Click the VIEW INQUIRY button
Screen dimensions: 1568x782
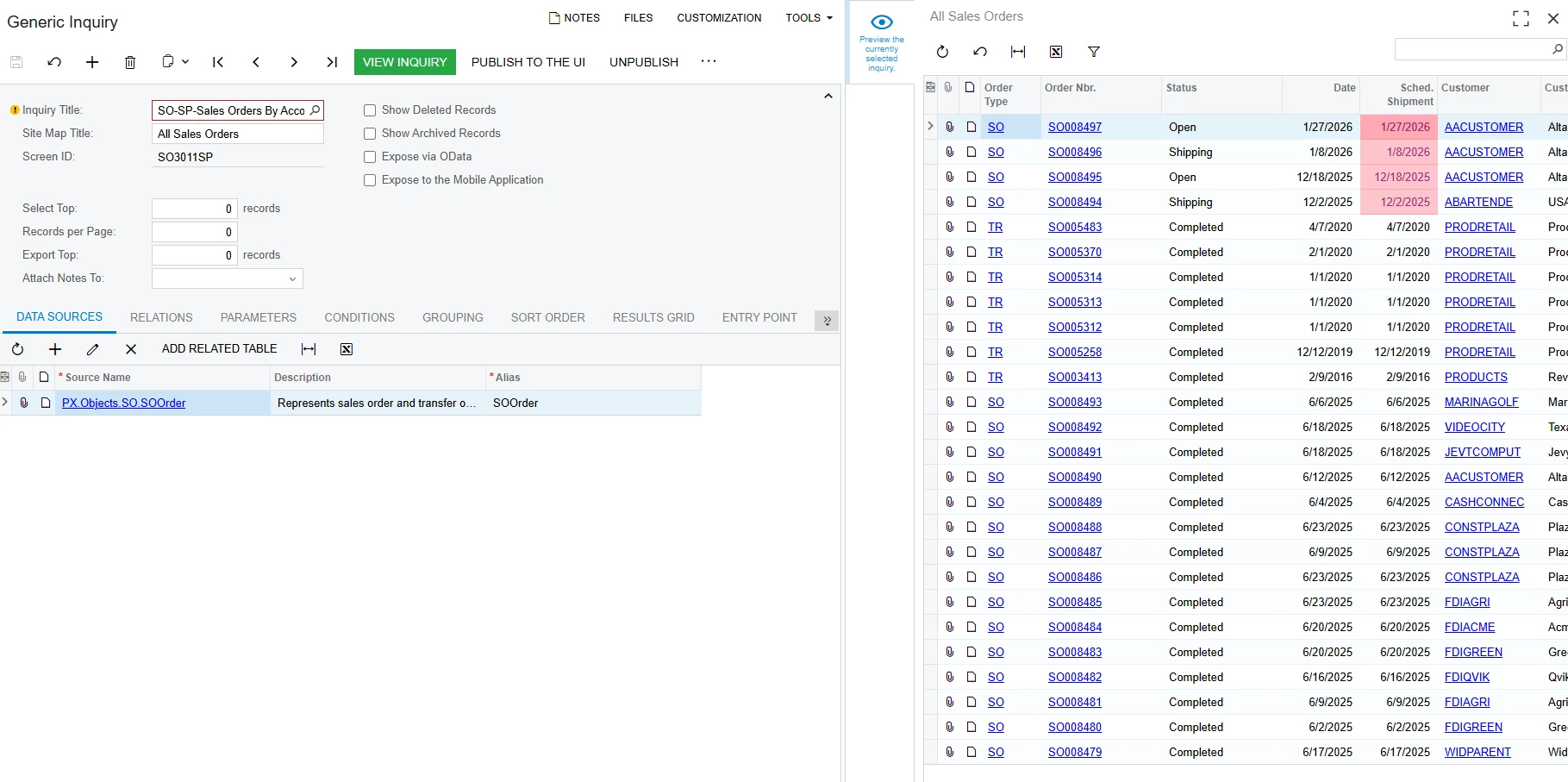405,62
